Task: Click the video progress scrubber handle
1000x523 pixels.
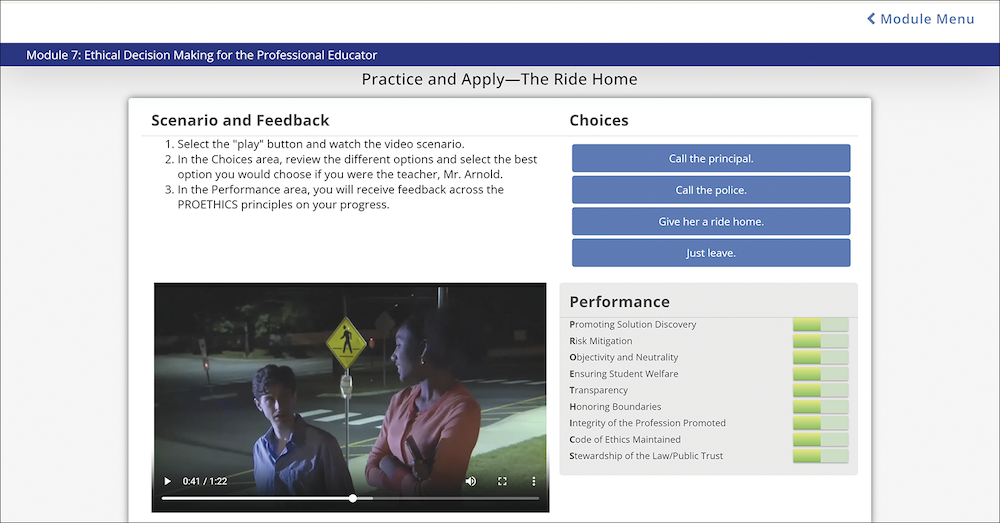Action: [353, 498]
